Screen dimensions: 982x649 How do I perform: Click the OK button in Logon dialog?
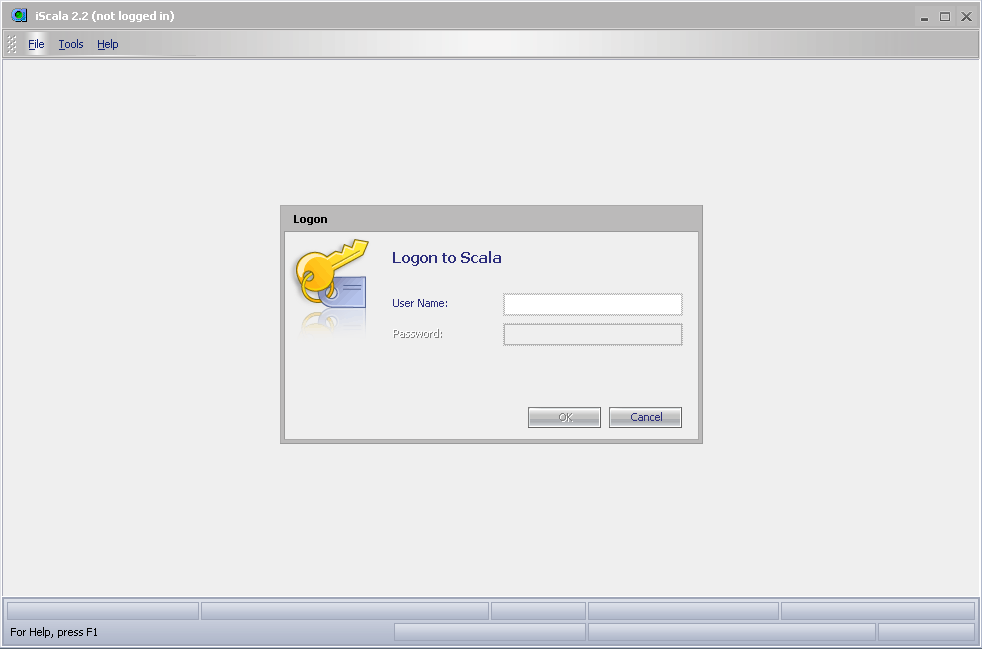(564, 417)
